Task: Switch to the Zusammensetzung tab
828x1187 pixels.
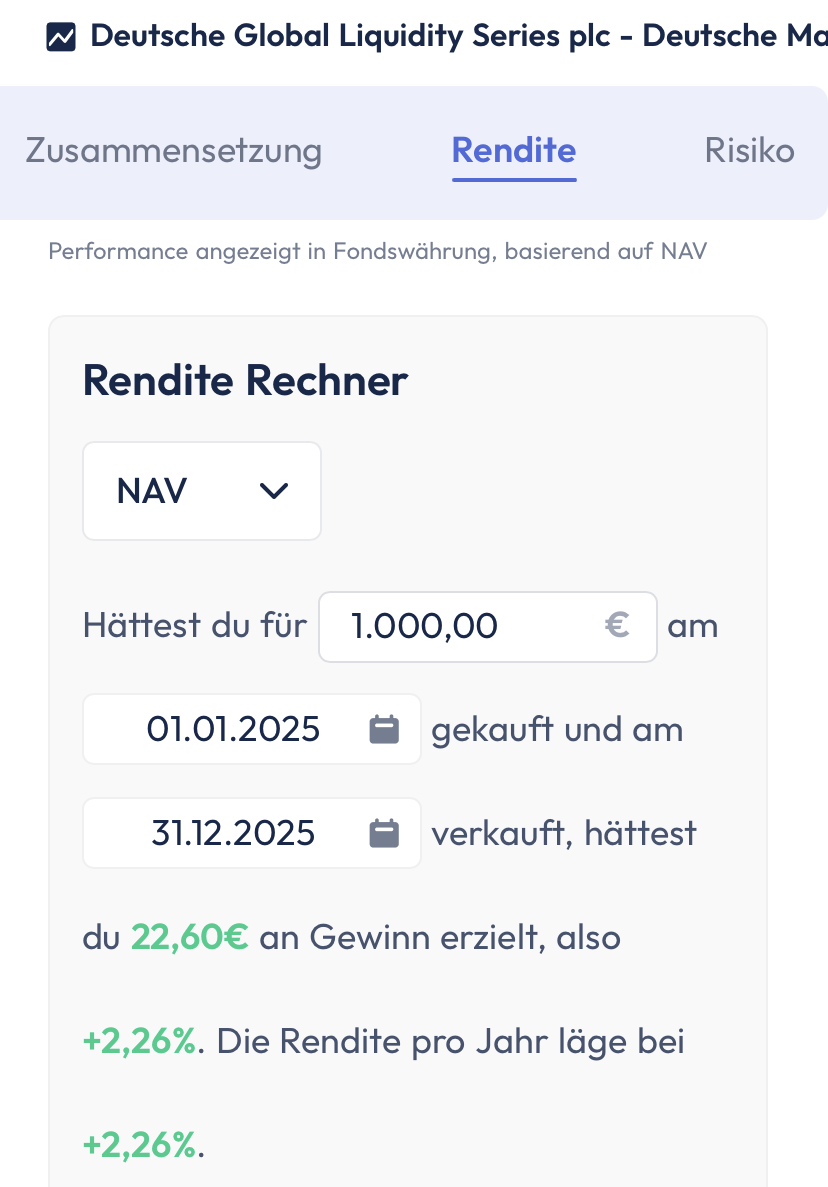Action: [174, 150]
